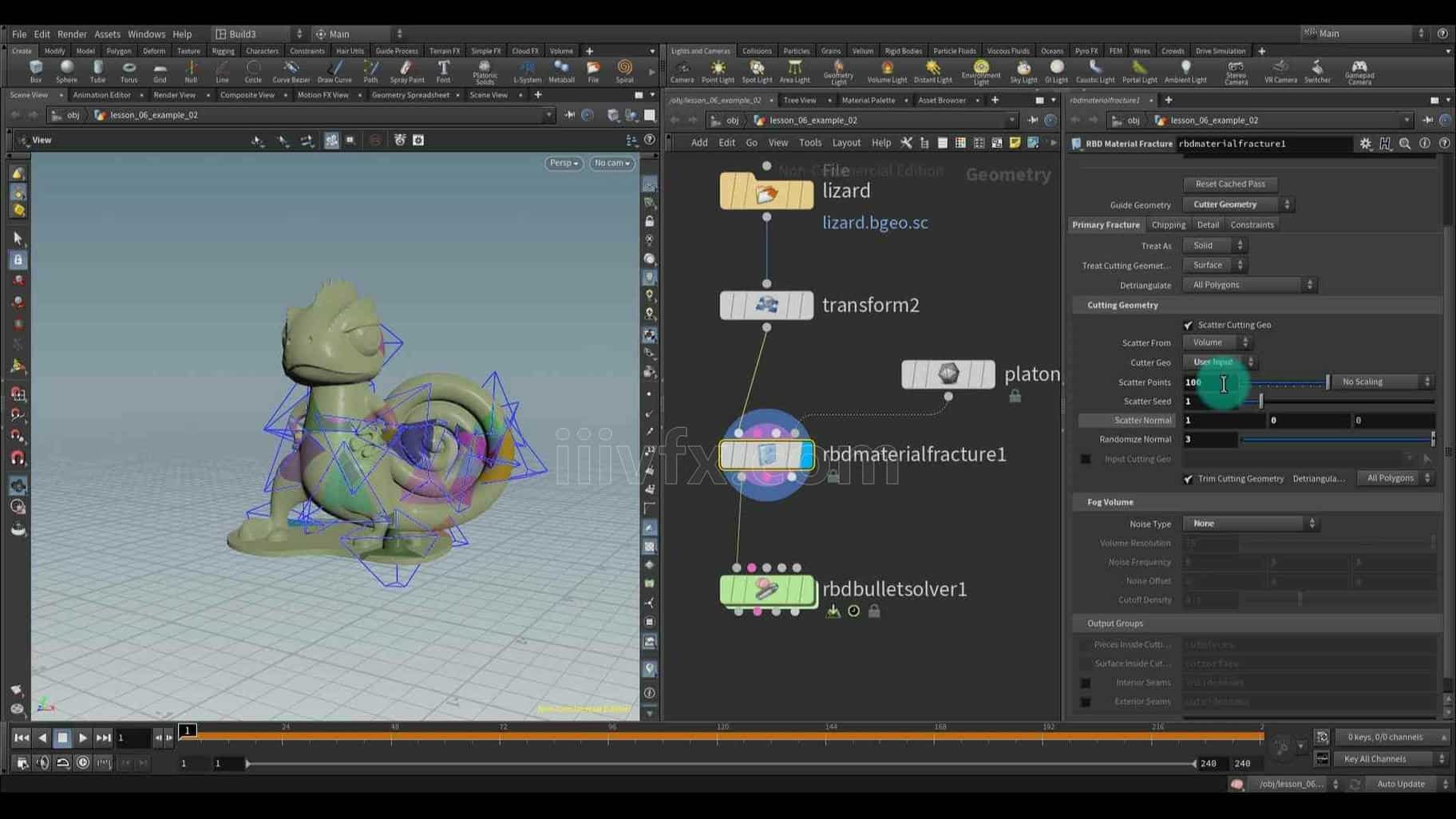Viewport: 1456px width, 819px height.
Task: Select the L-System shelf tool
Action: pos(527,72)
